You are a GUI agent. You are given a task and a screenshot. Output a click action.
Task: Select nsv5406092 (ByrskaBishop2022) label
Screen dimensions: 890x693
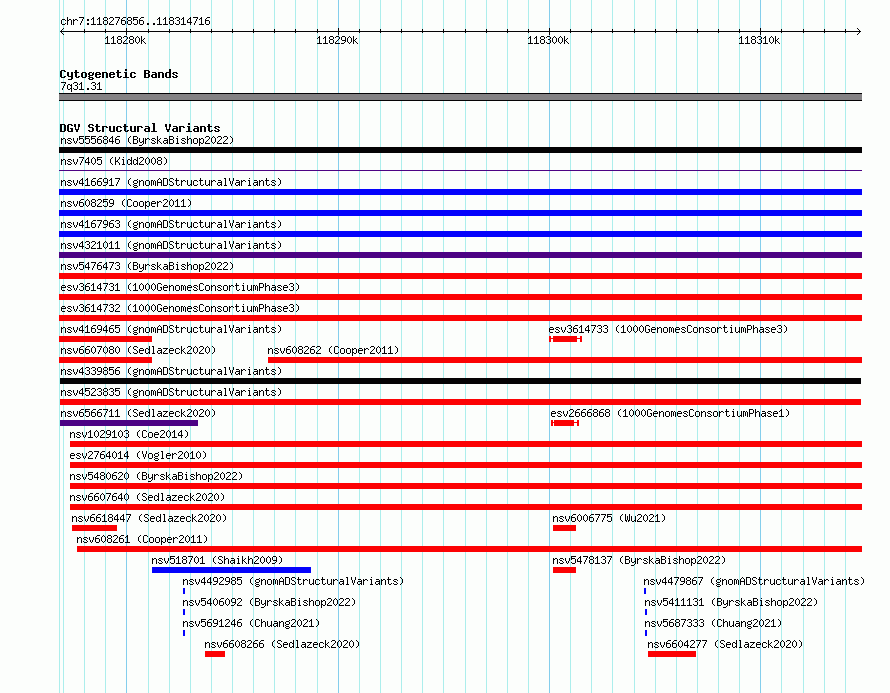(x=269, y=602)
